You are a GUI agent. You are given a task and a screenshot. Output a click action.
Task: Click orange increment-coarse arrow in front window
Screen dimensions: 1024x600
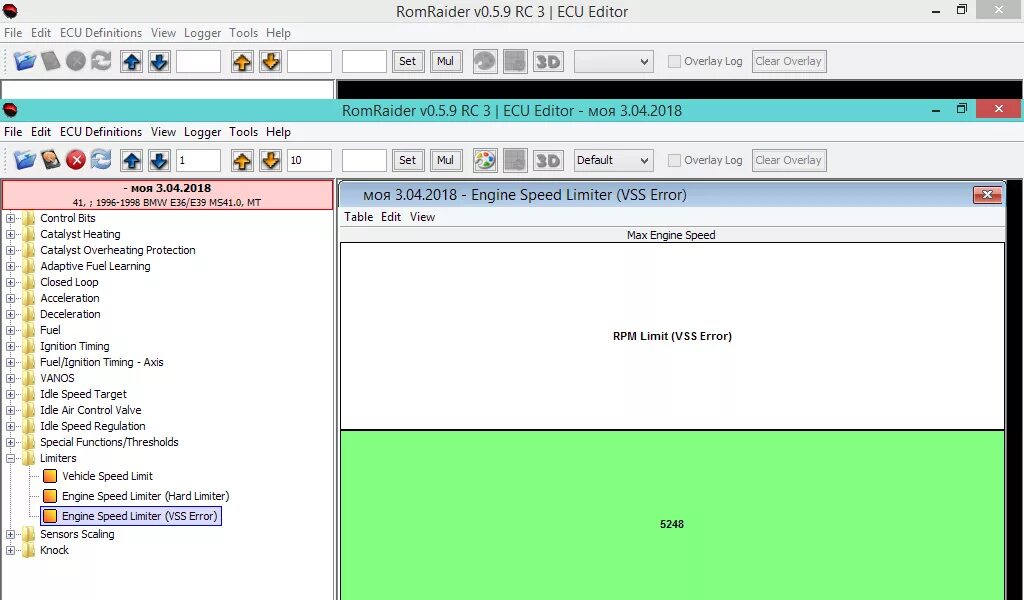point(242,161)
